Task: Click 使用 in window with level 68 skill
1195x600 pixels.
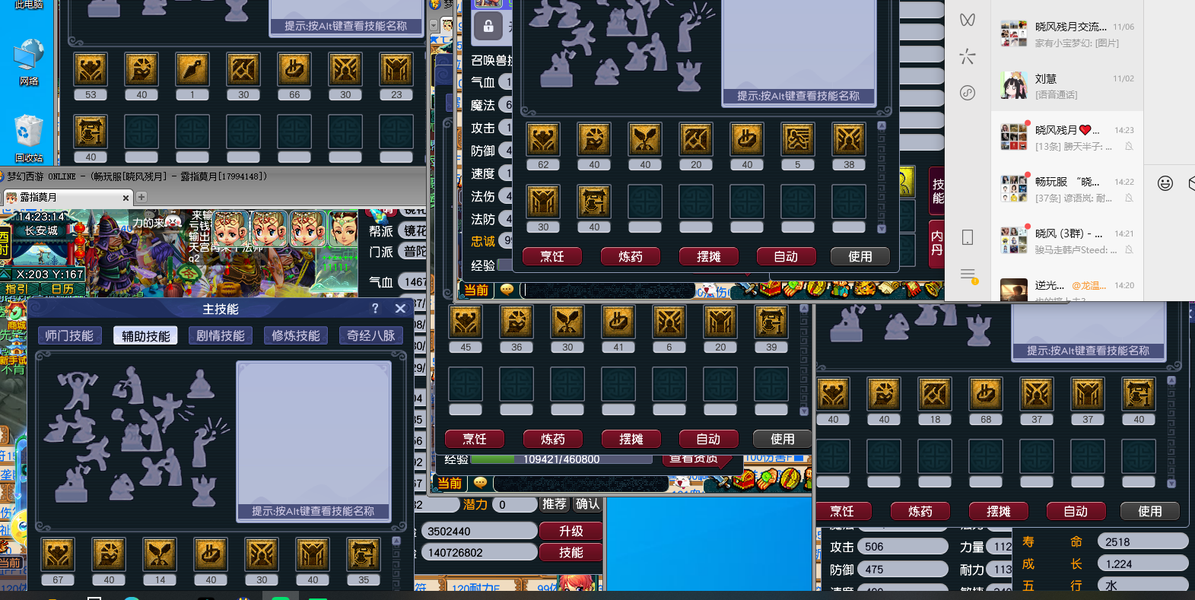Action: click(x=1149, y=511)
